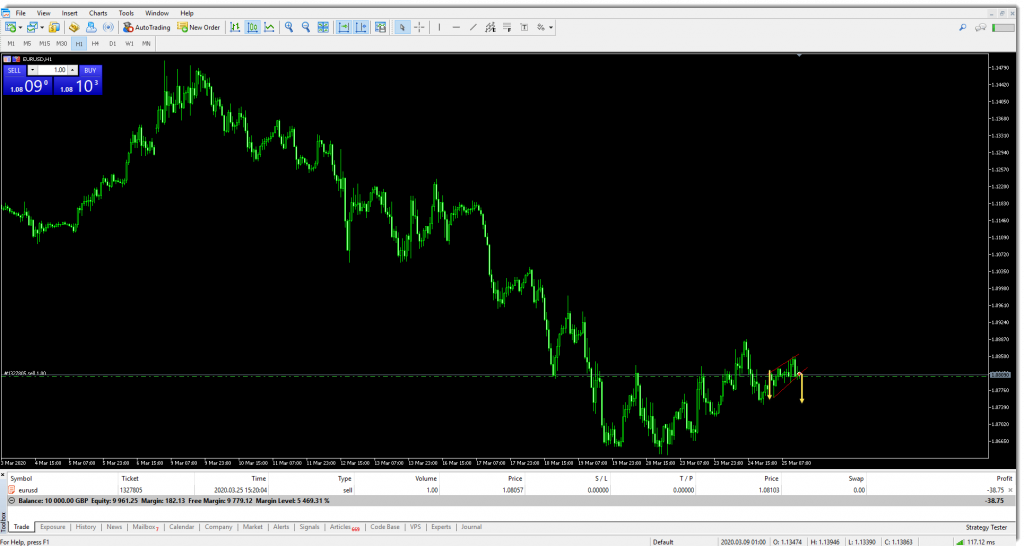Click the zoom out magnifier icon

point(306,27)
